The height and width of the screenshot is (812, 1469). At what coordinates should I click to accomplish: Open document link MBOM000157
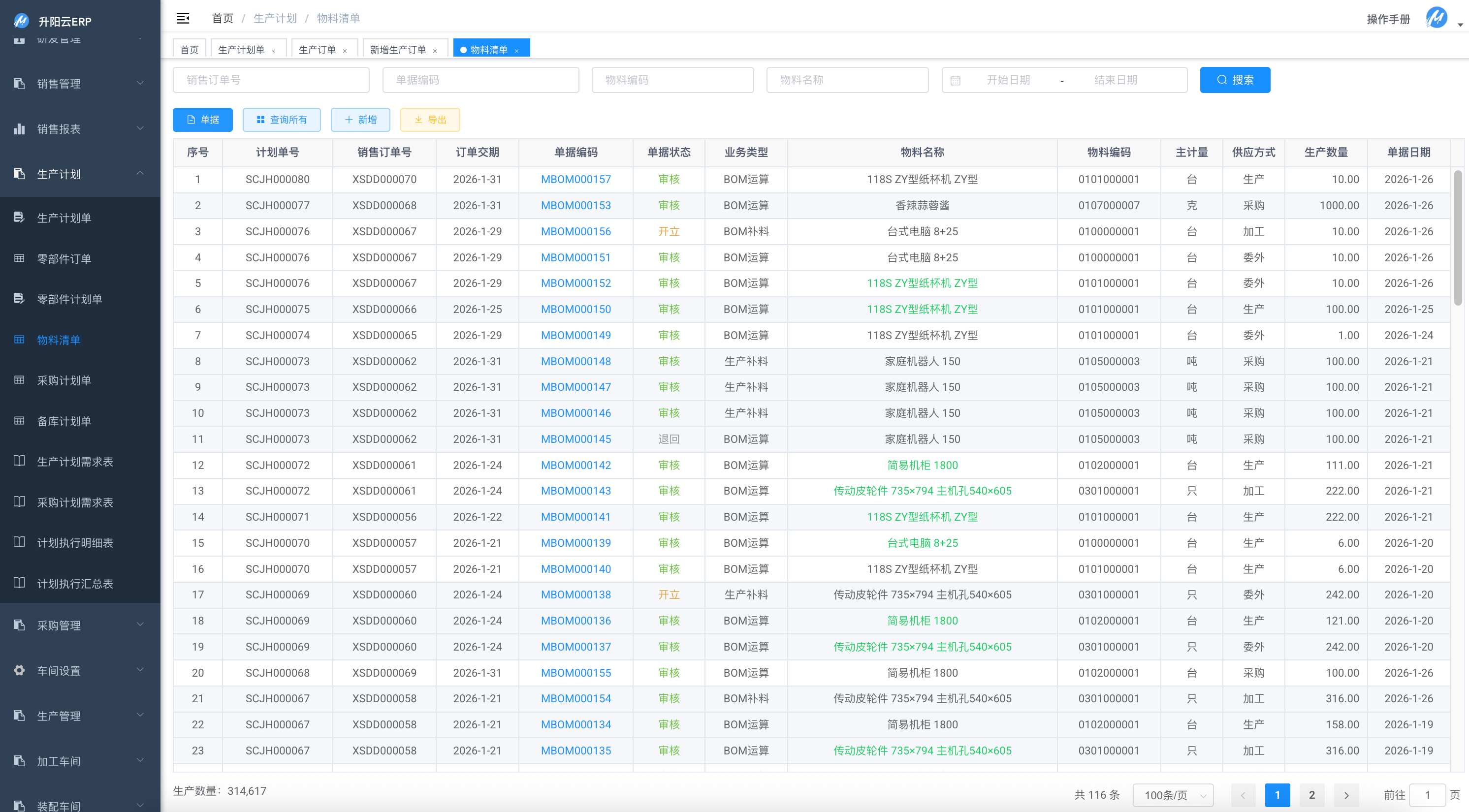575,179
